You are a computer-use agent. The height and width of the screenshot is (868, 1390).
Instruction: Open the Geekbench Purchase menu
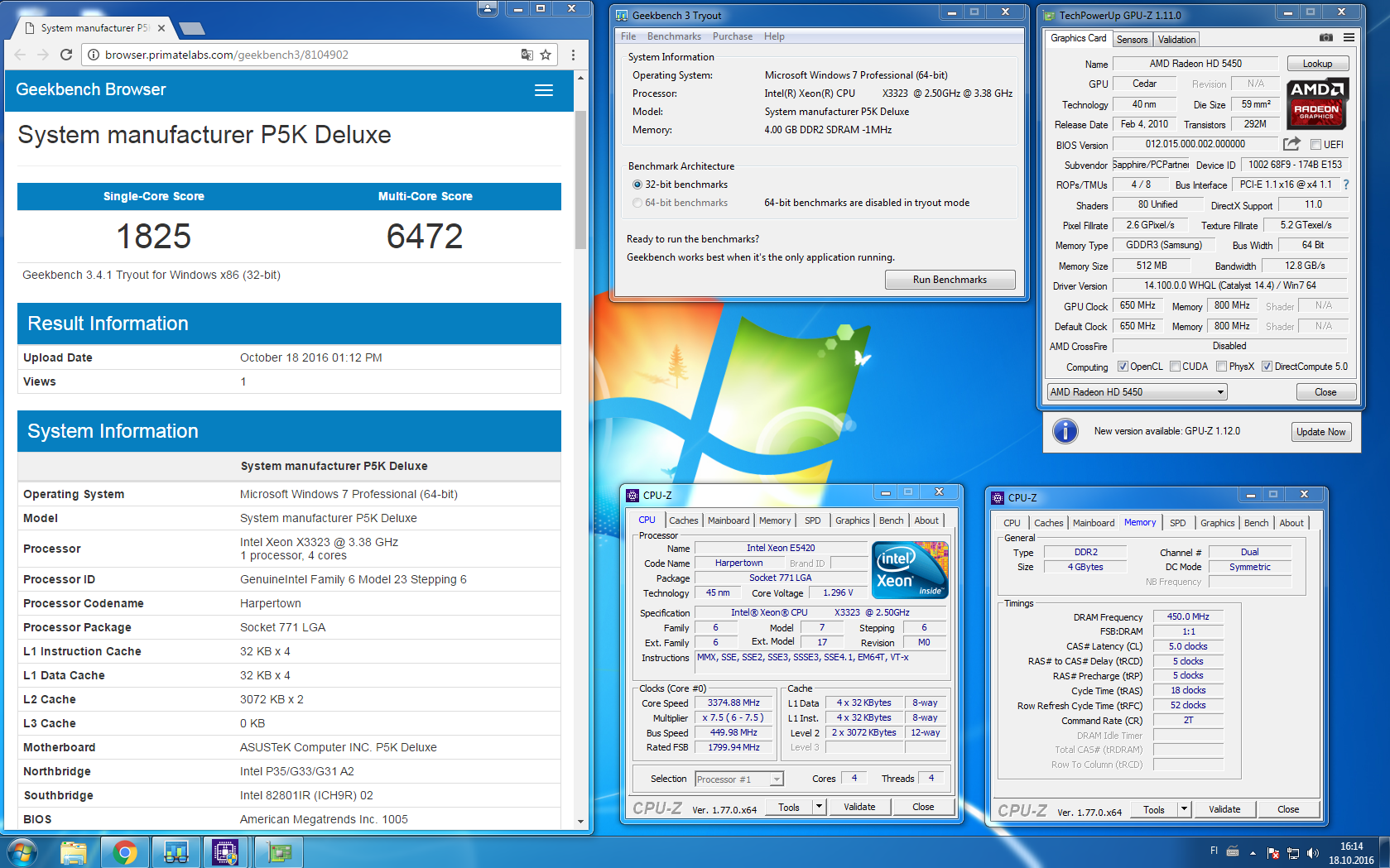[x=733, y=36]
